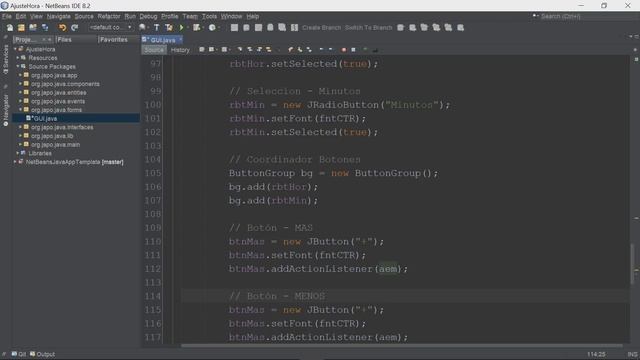
Task: Click the Shift Line Right icon
Action: pos(330,50)
